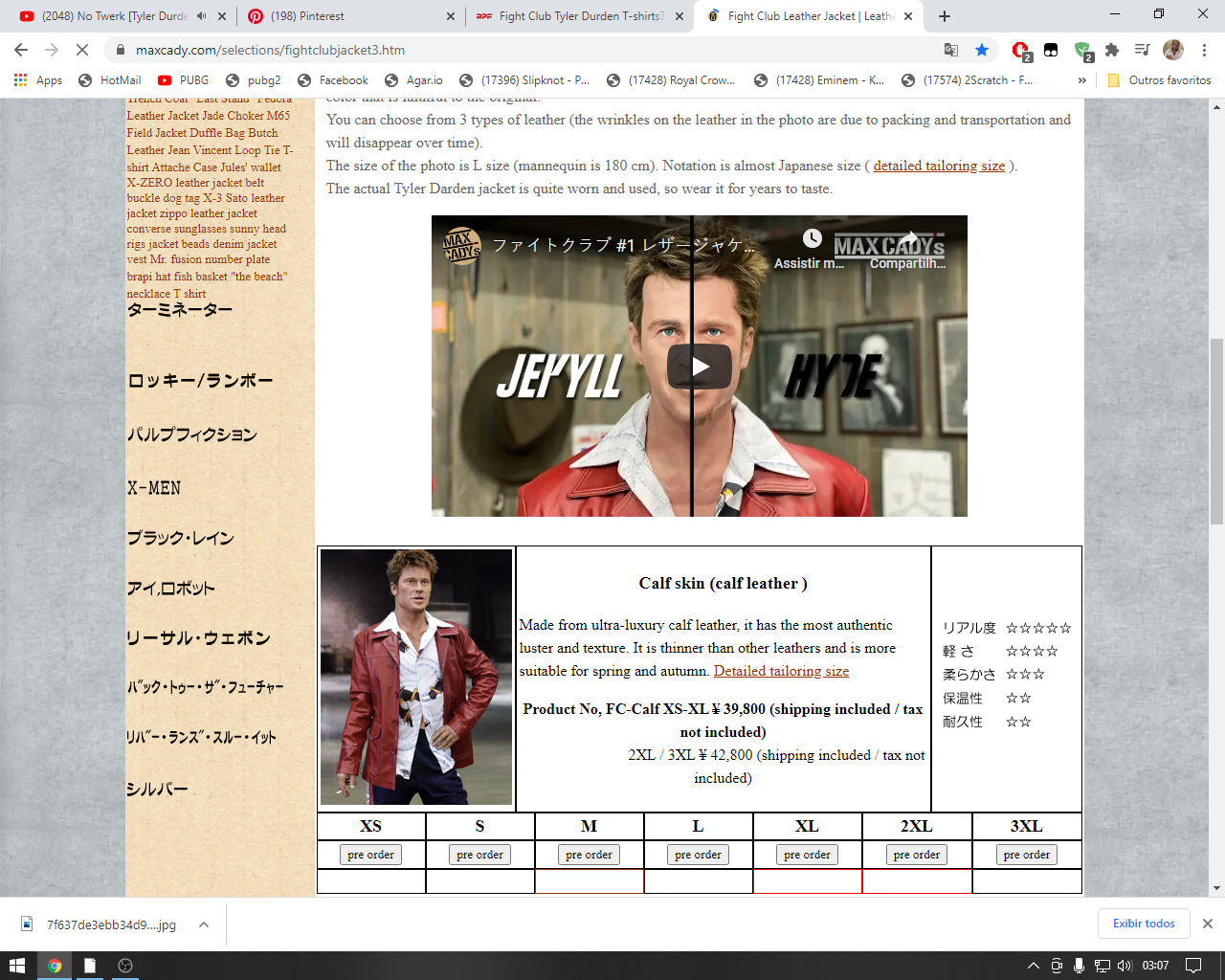Close the downloads bar

[x=1208, y=924]
